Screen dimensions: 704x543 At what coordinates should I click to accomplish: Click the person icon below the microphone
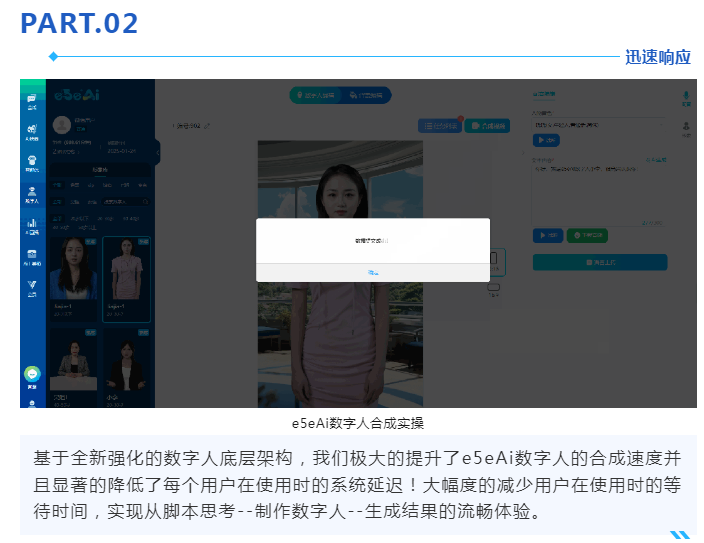click(x=686, y=126)
